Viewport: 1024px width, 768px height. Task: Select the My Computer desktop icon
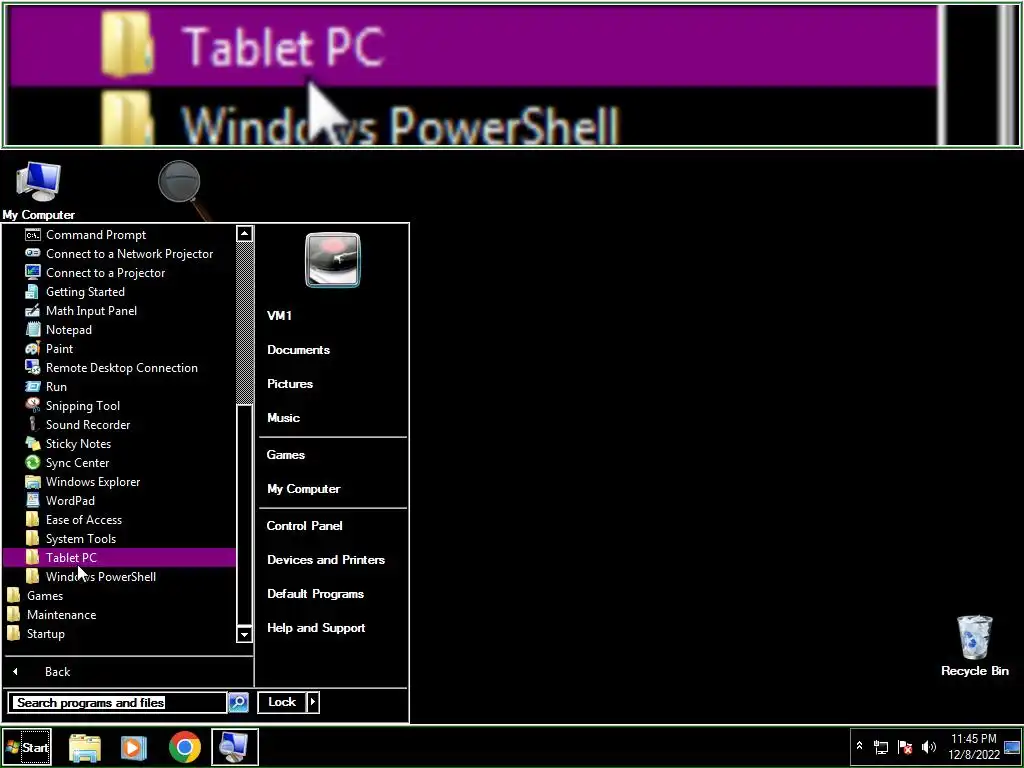pyautogui.click(x=39, y=191)
